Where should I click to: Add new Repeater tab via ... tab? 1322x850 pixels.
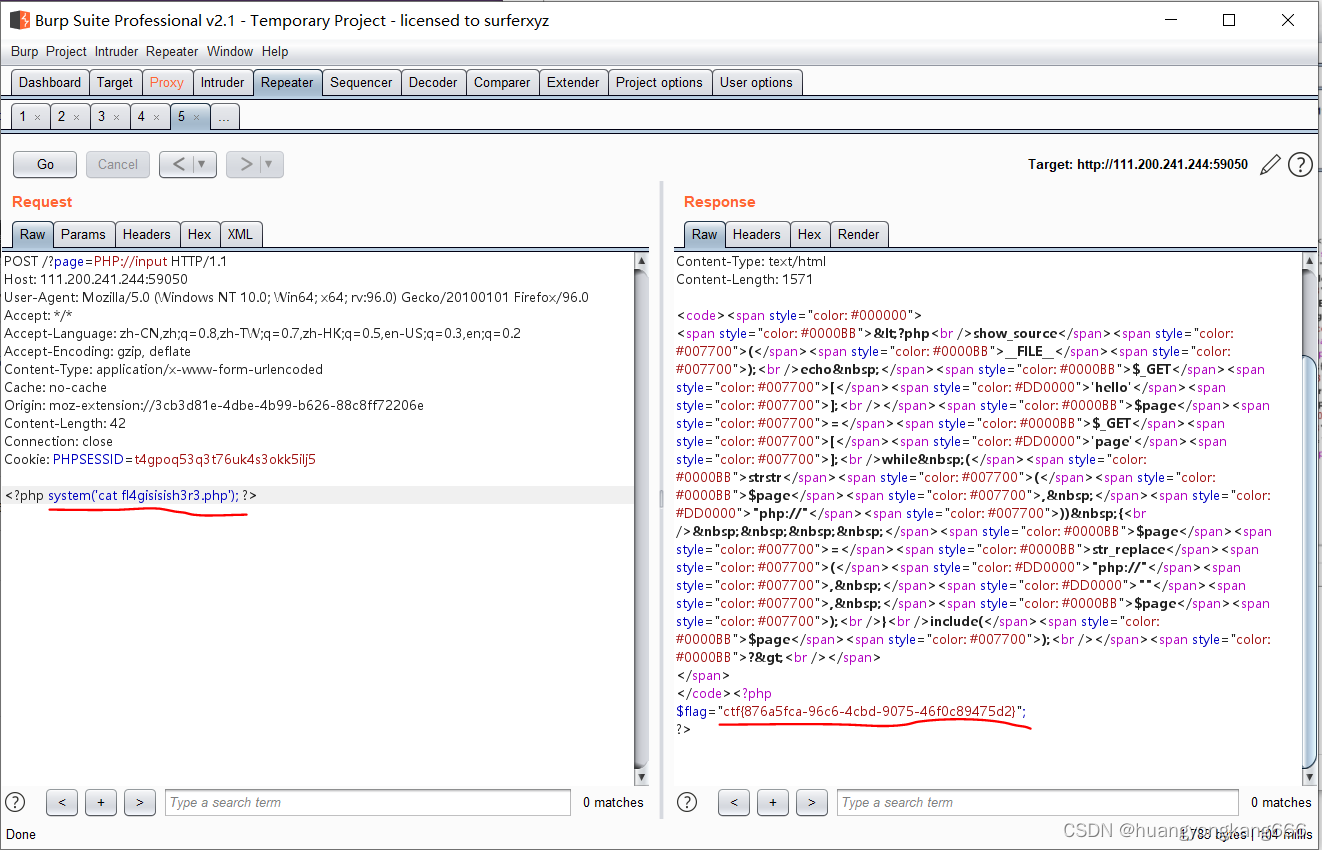[x=223, y=117]
